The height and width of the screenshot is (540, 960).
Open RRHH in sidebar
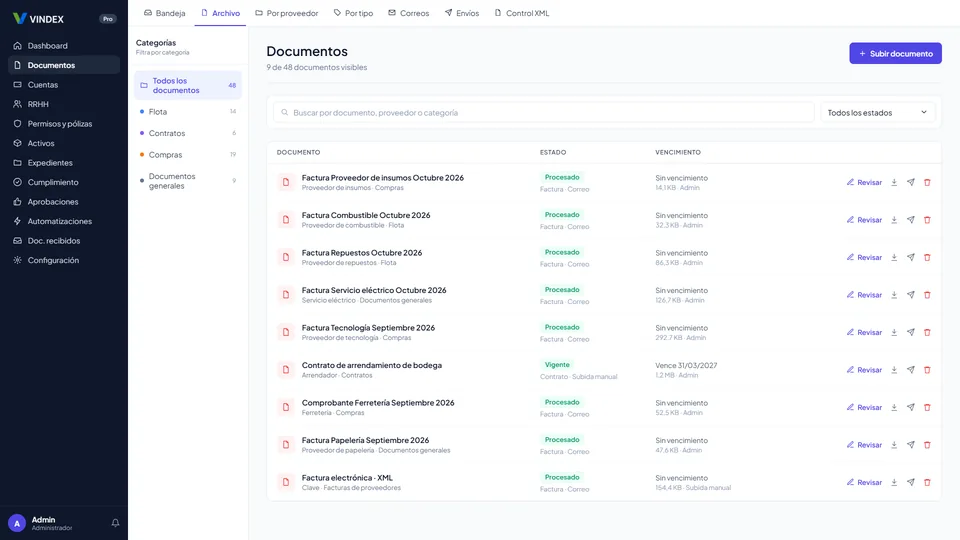tap(64, 104)
